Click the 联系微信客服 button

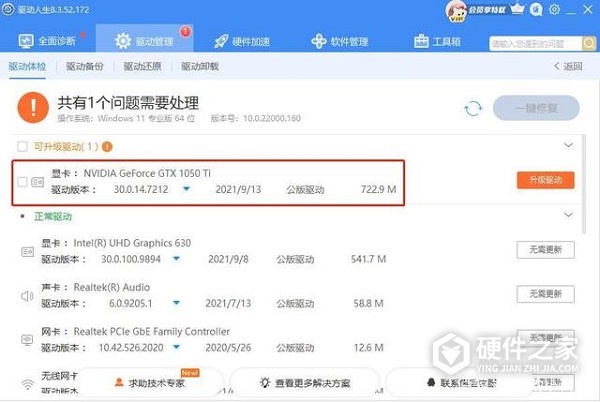pyautogui.click(x=461, y=382)
